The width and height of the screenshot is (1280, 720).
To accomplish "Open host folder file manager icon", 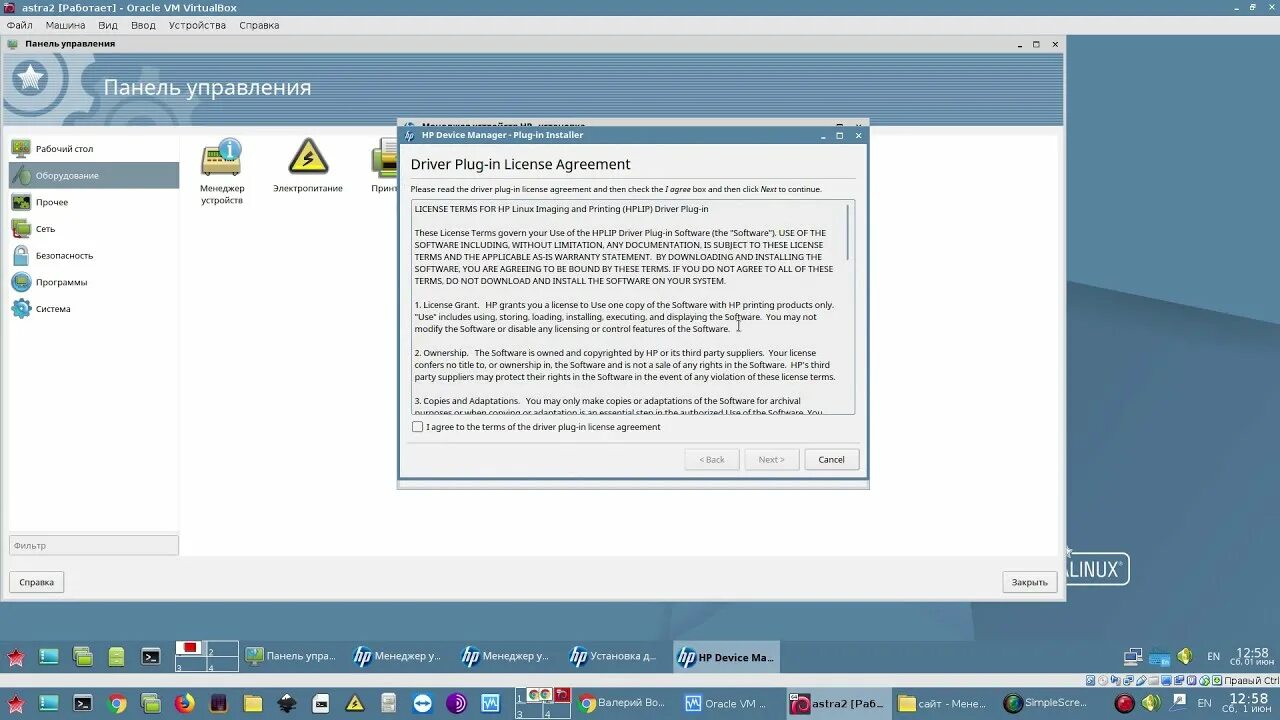I will pos(253,703).
